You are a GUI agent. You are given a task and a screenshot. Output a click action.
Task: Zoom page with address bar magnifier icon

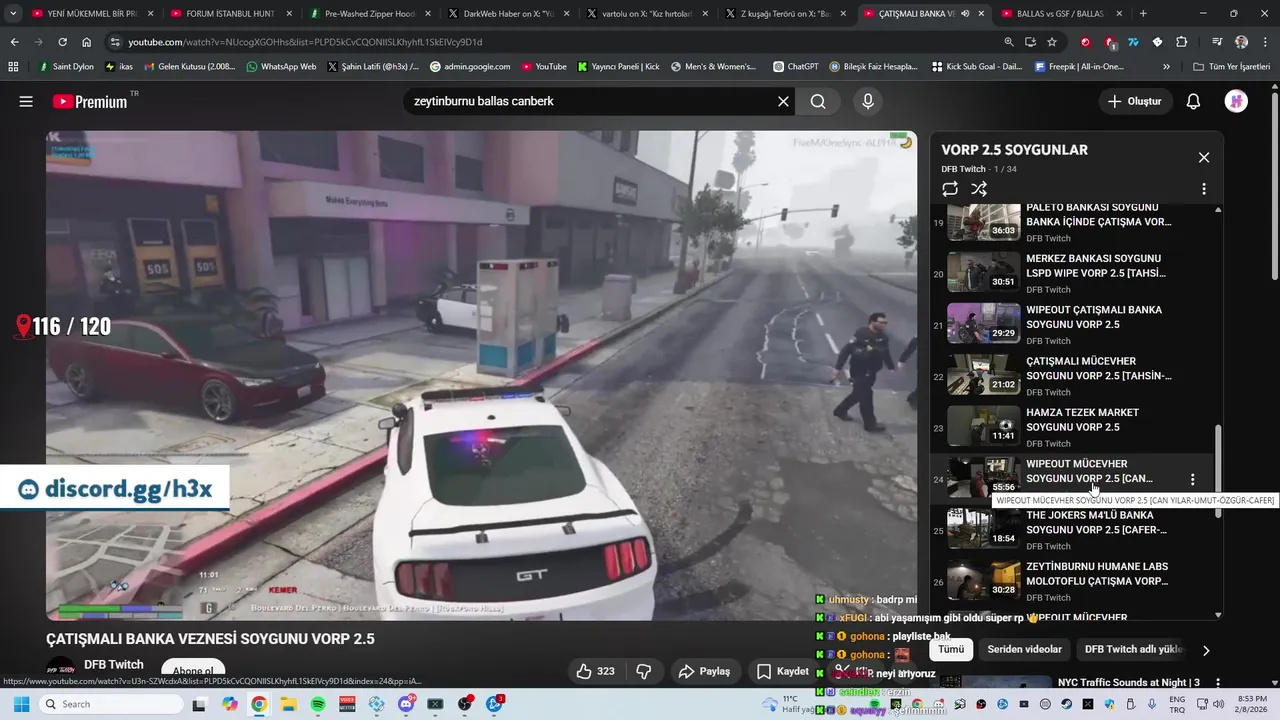click(1008, 42)
